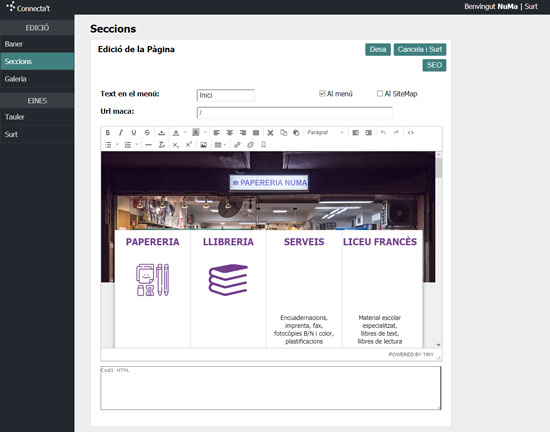This screenshot has height=432, width=550.
Task: Insert bullet list
Action: coord(108,145)
